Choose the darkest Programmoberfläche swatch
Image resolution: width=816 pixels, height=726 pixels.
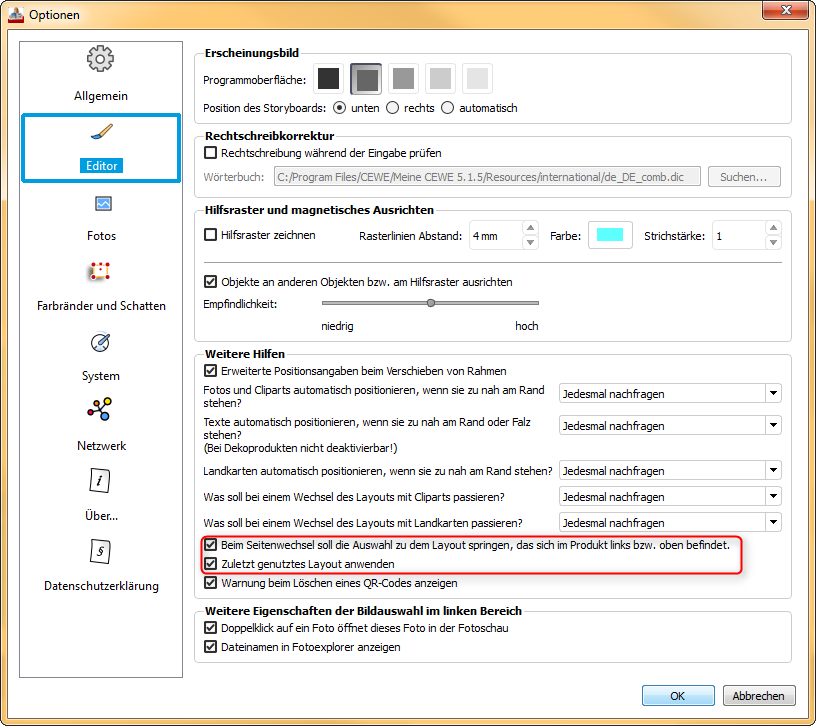click(x=328, y=79)
